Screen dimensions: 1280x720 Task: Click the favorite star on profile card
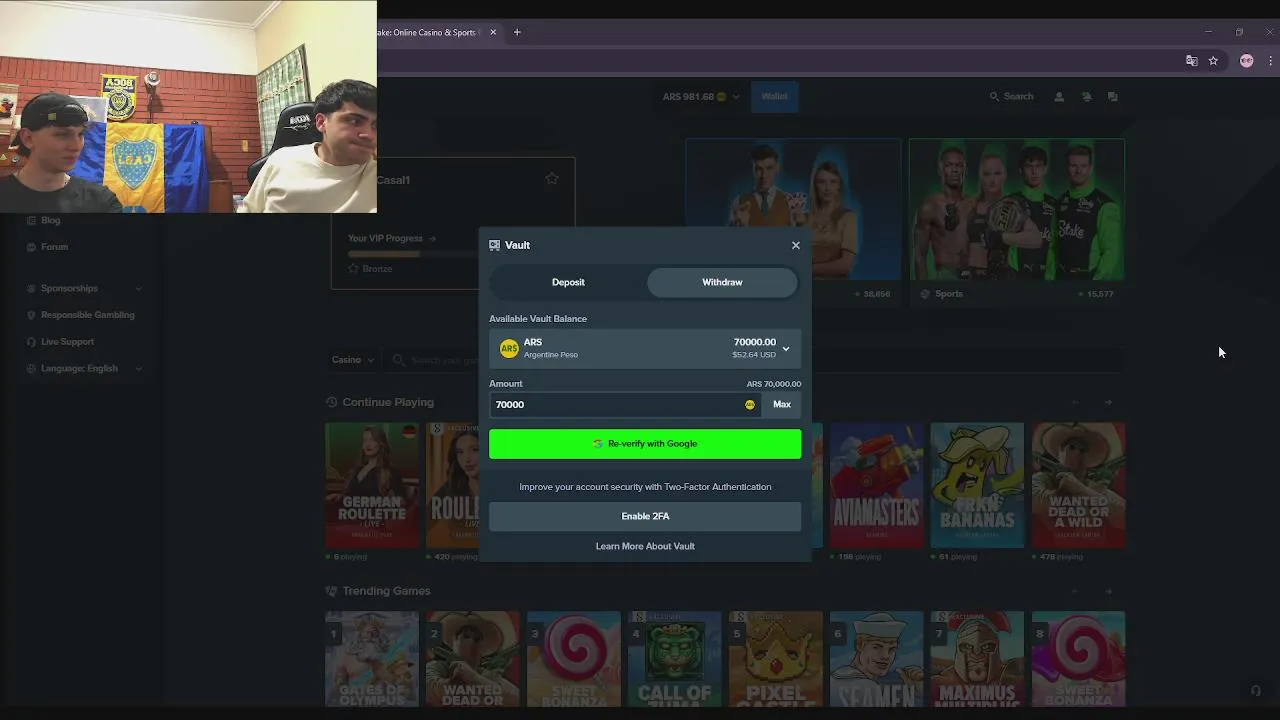pos(552,179)
